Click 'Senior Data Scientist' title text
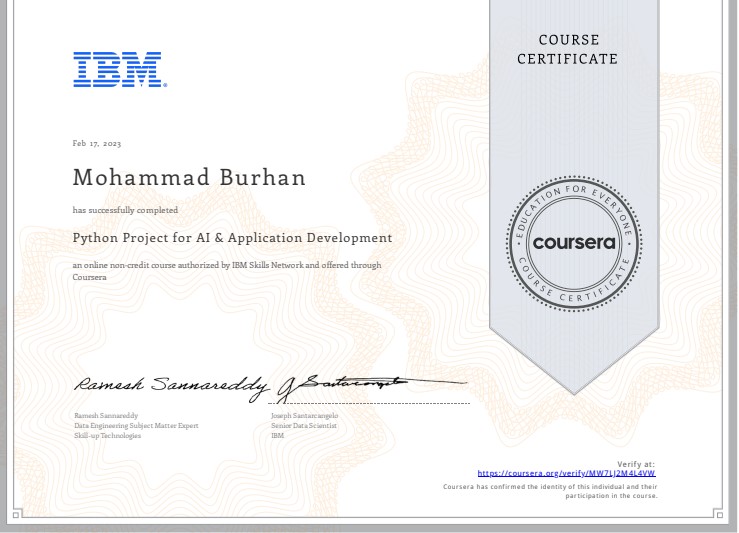739x533 pixels. click(304, 426)
